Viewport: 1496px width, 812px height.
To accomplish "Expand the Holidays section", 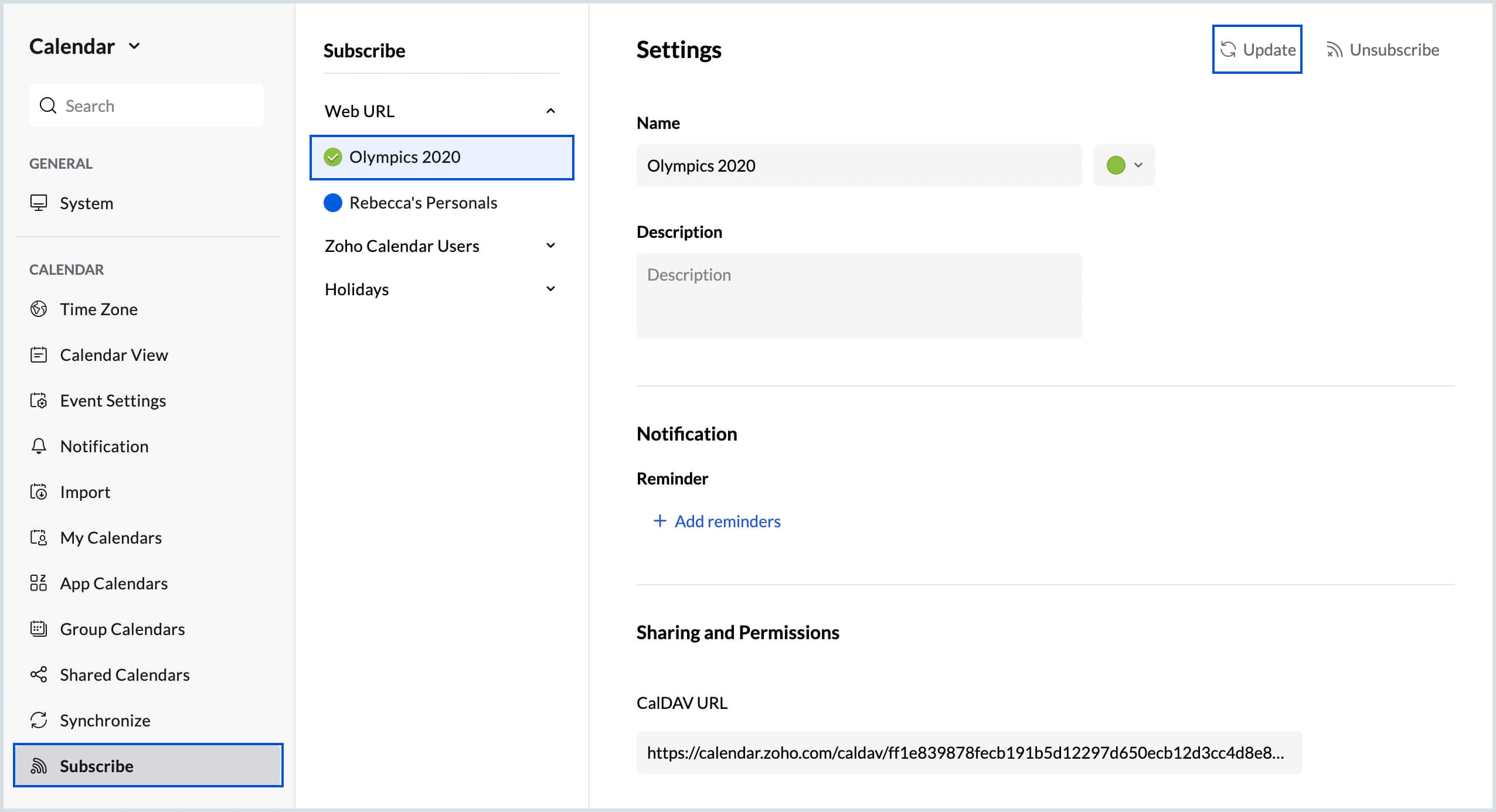I will [x=550, y=289].
